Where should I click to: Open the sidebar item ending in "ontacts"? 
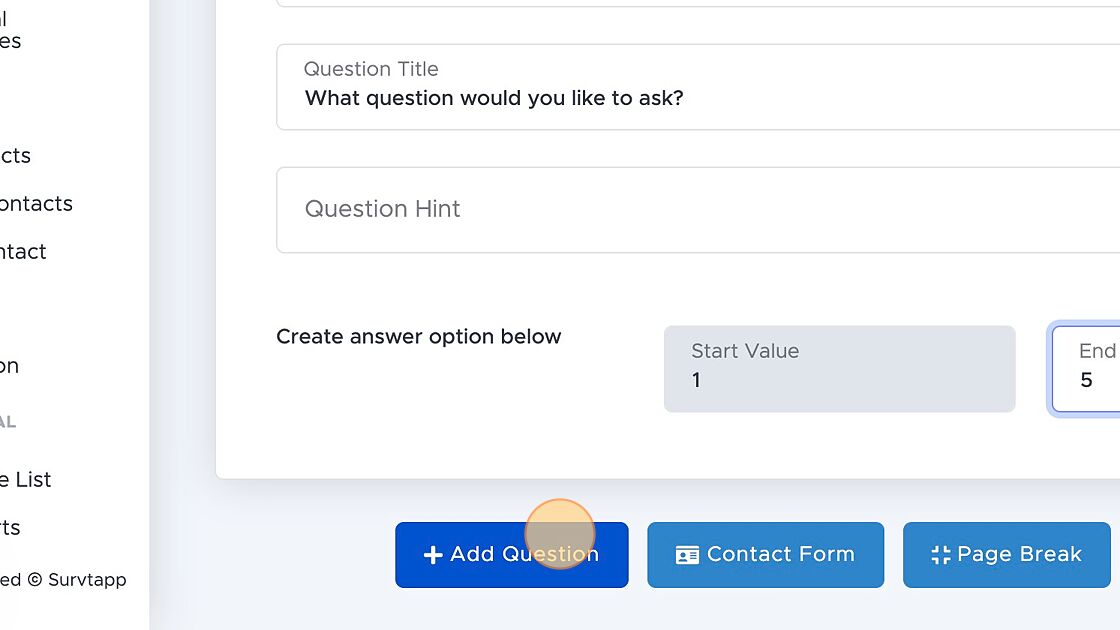click(36, 204)
